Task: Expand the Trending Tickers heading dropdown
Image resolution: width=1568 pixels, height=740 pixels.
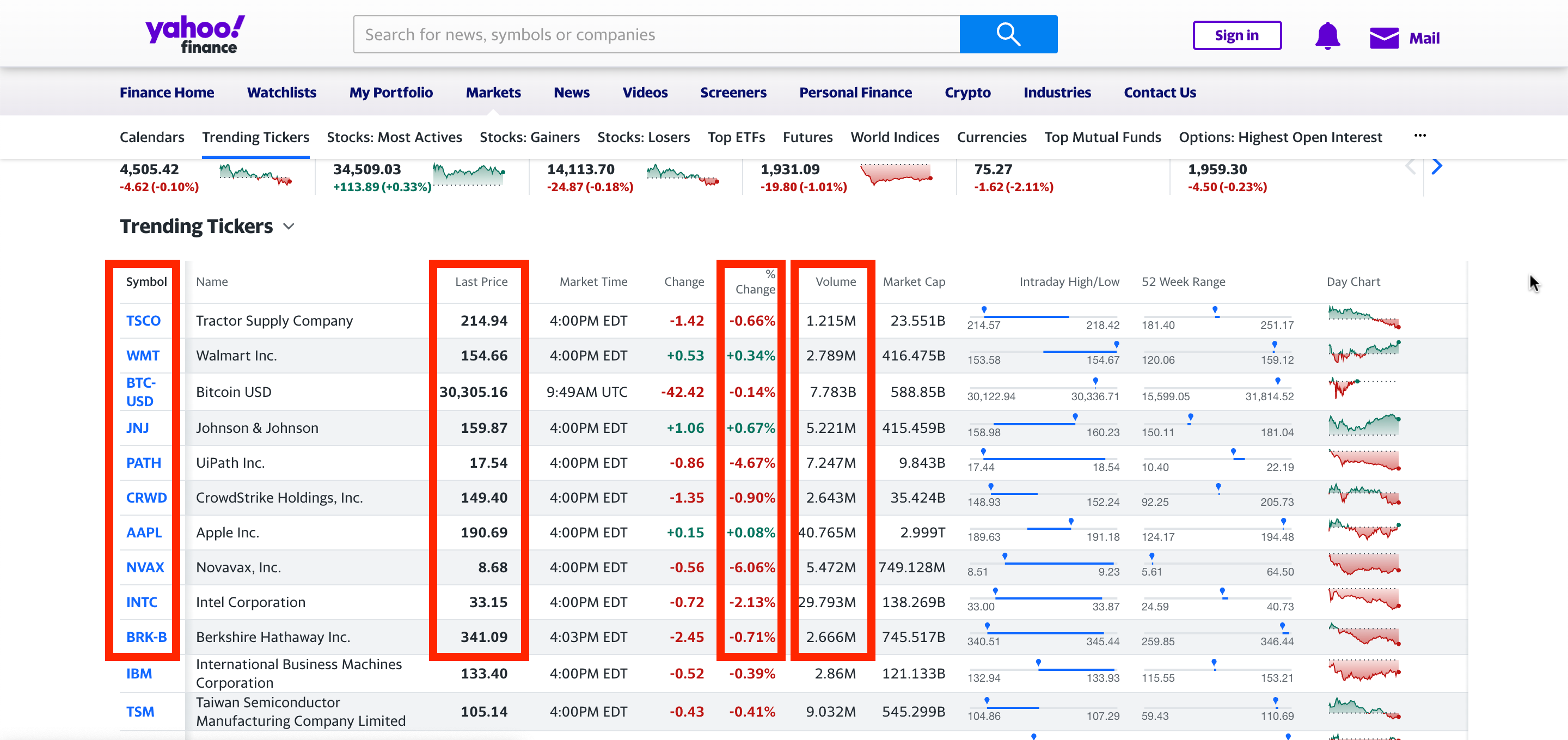Action: coord(289,227)
